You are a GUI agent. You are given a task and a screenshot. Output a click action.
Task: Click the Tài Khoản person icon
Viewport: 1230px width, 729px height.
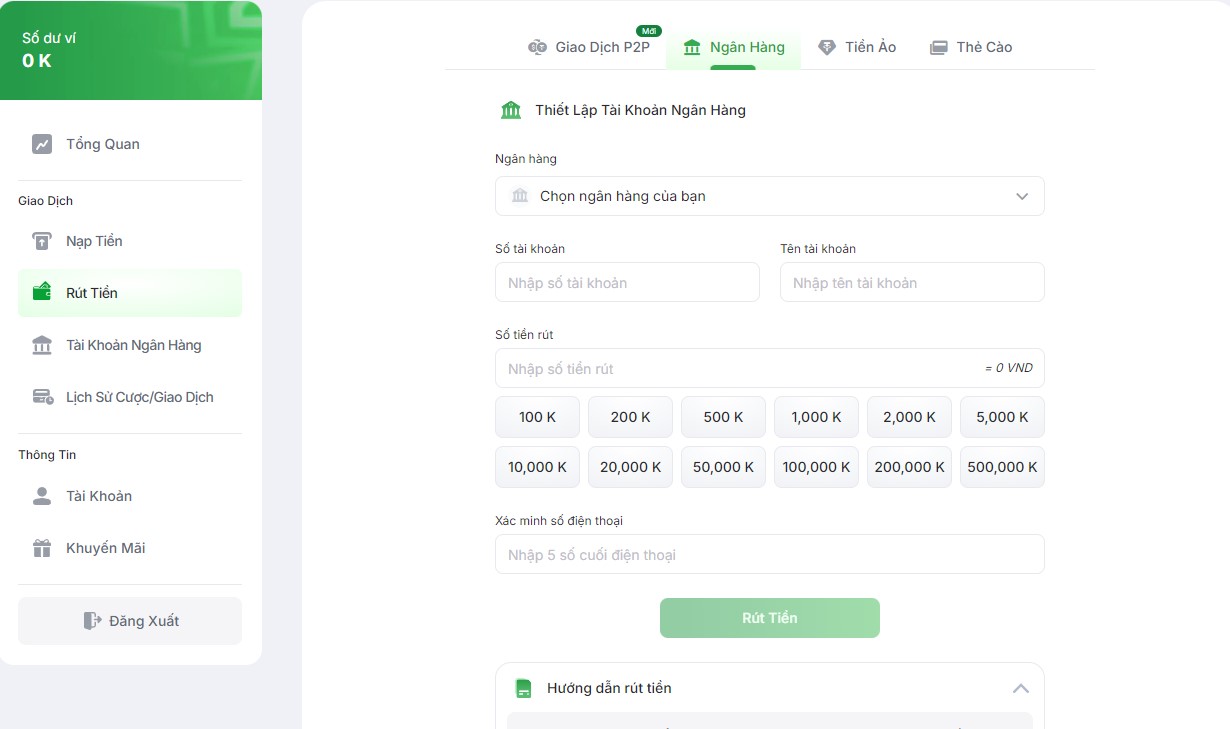(x=42, y=496)
